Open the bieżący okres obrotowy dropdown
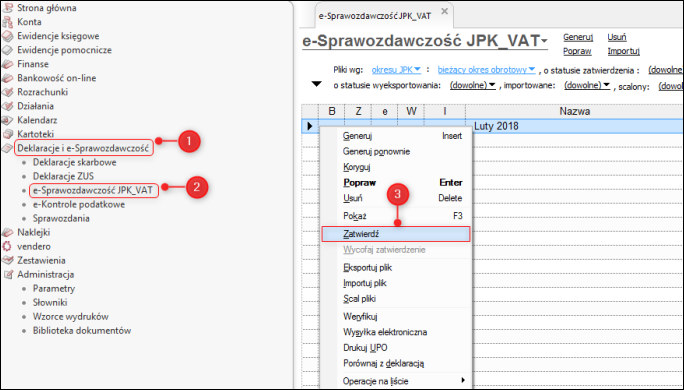Viewport: 684px width, 390px height. [x=486, y=70]
